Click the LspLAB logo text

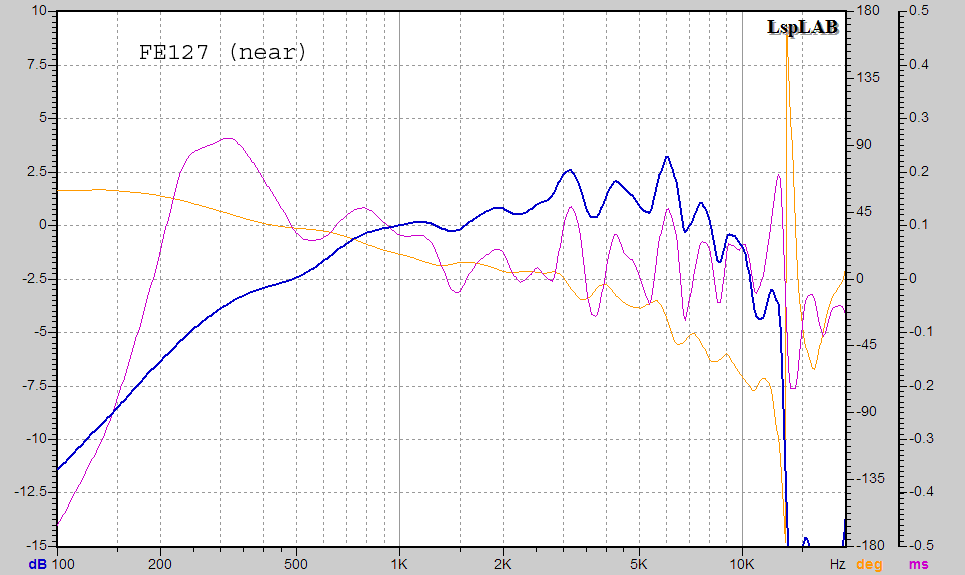[803, 27]
